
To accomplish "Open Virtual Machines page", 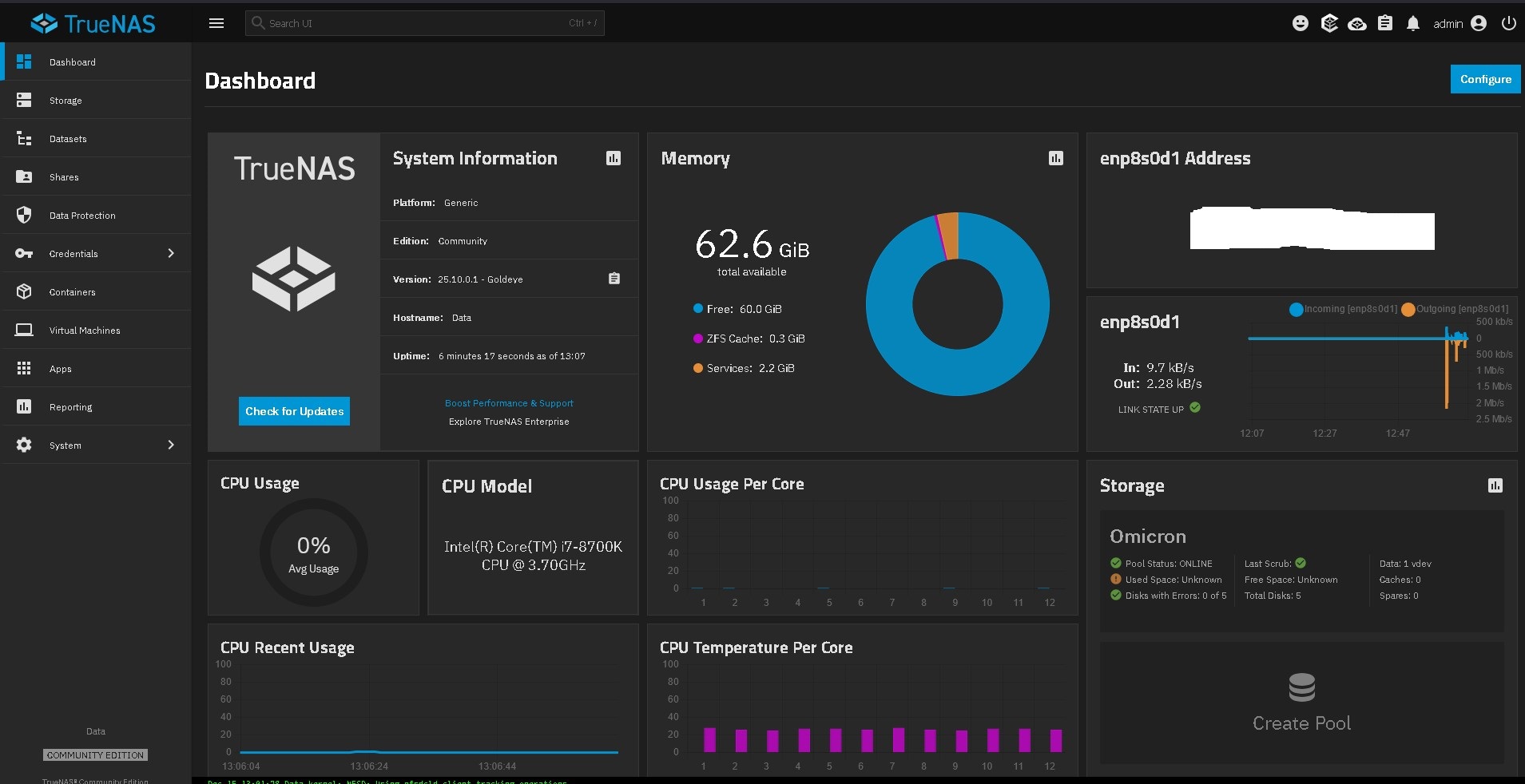I will [85, 331].
